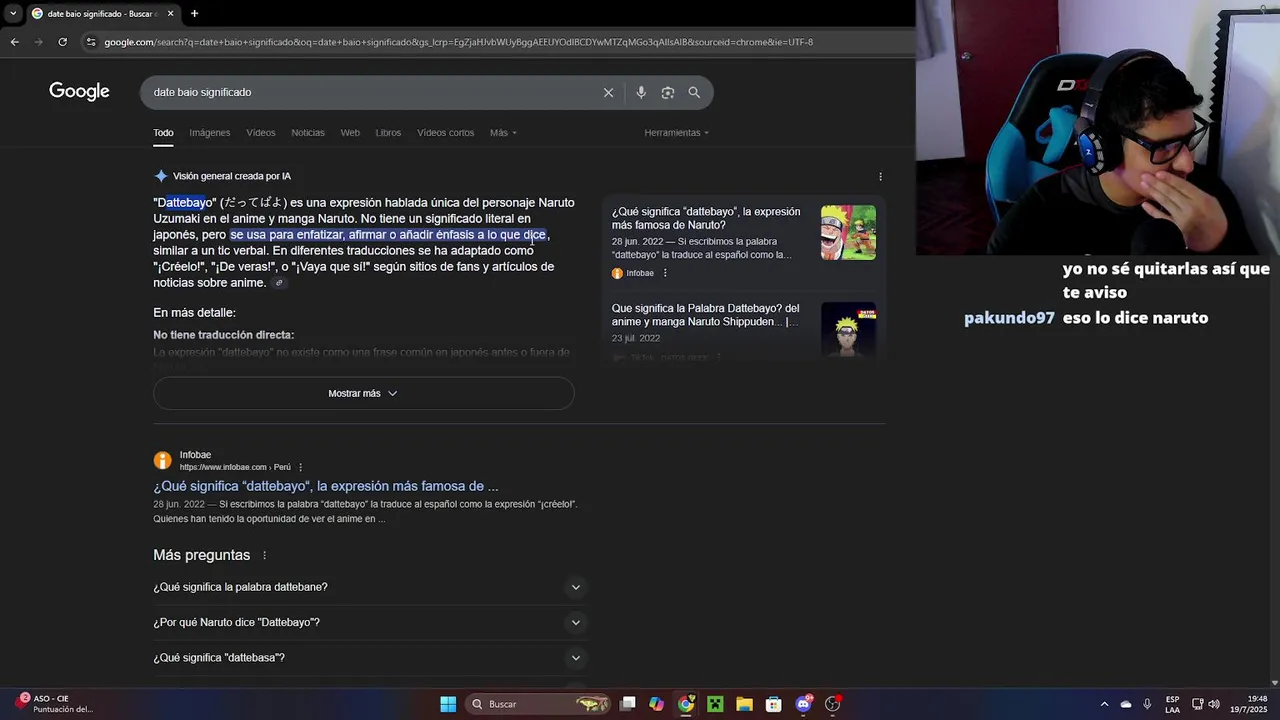This screenshot has height=720, width=1280.
Task: Reload the current page
Action: click(x=62, y=42)
